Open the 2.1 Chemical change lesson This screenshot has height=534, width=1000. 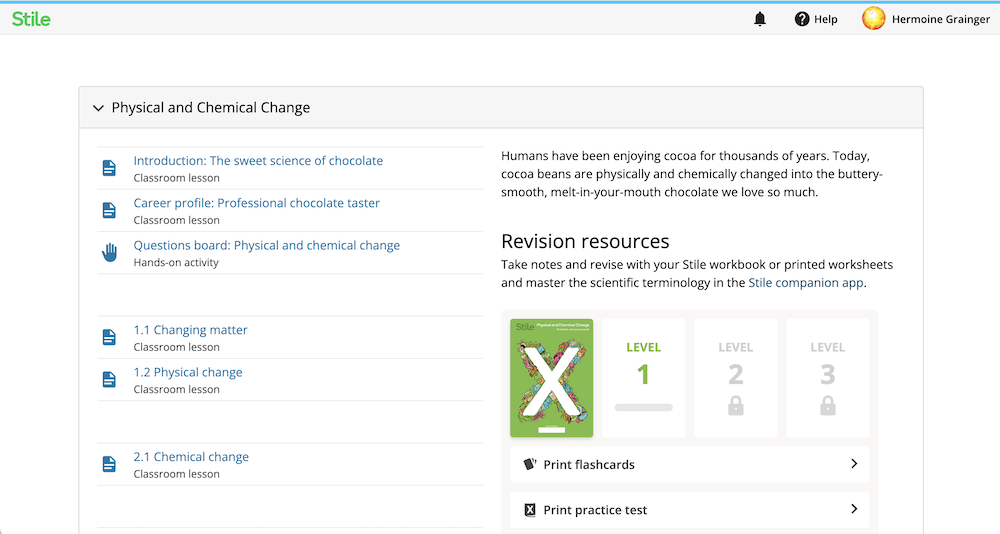[191, 457]
